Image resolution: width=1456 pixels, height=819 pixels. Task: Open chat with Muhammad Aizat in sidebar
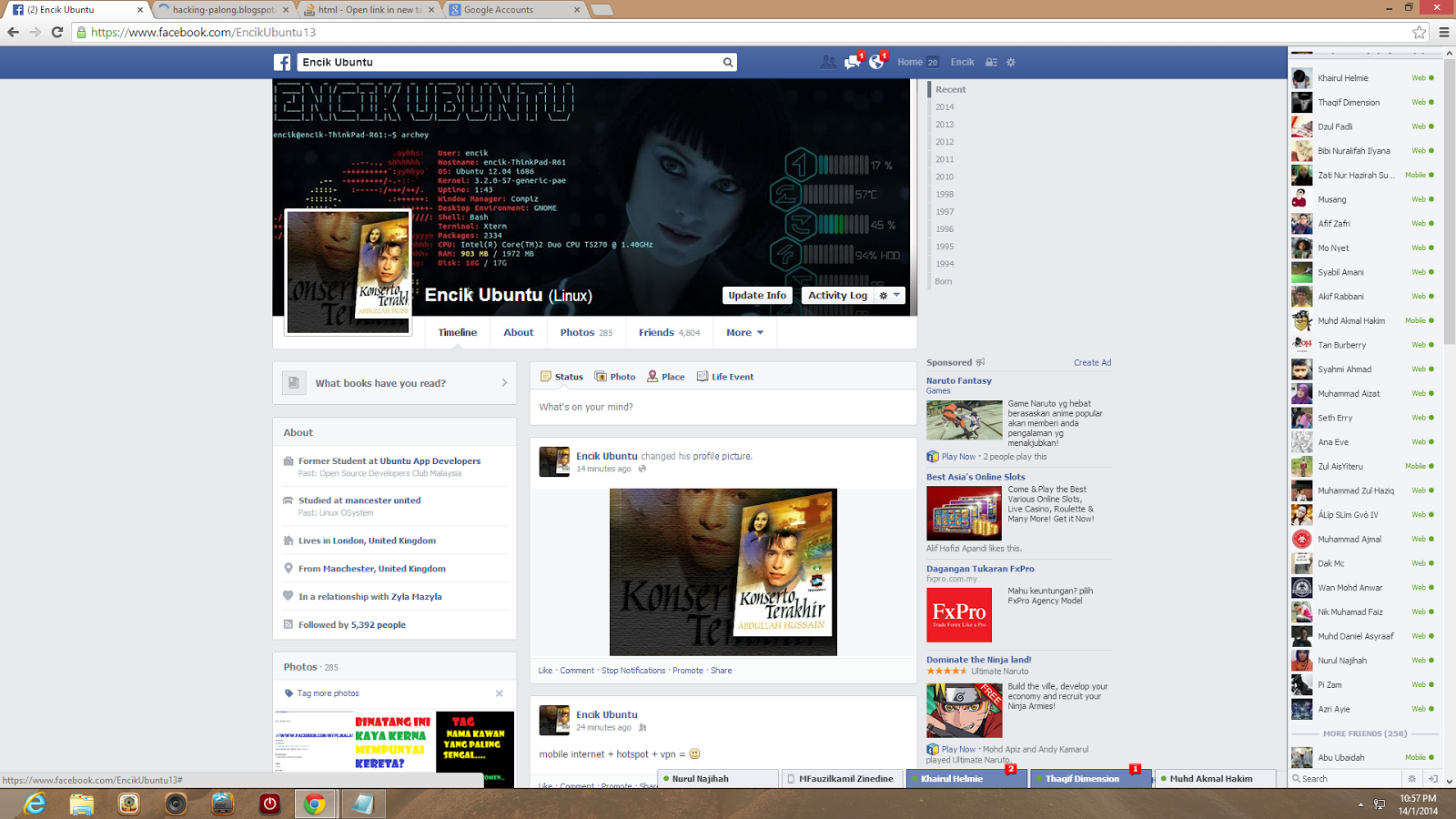click(x=1363, y=393)
